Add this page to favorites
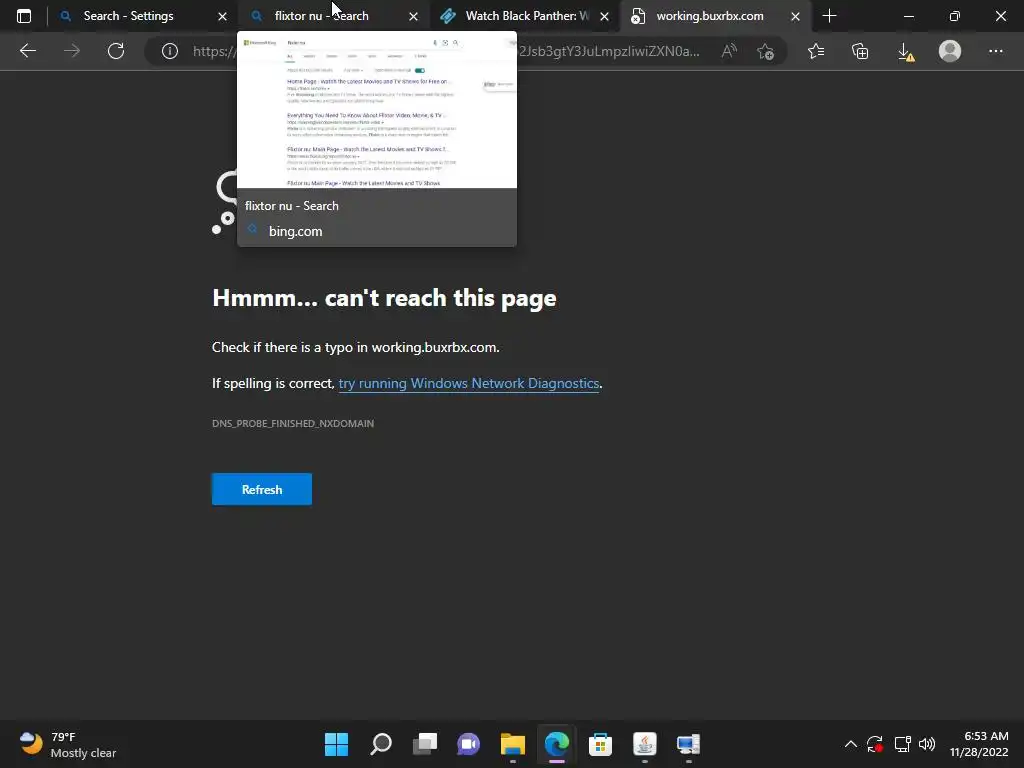The width and height of the screenshot is (1024, 768). pyautogui.click(x=765, y=51)
